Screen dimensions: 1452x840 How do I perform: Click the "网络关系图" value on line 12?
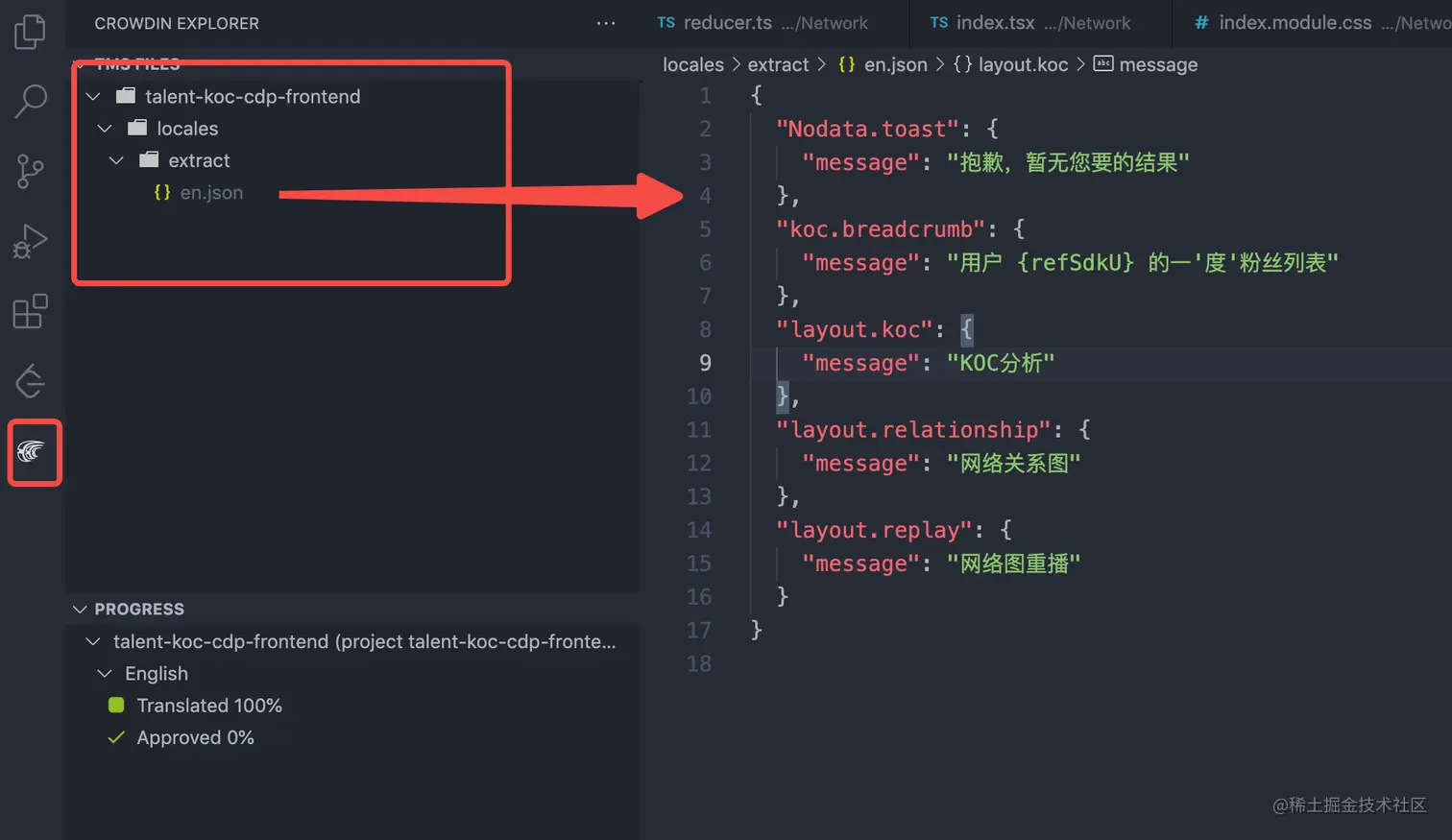pyautogui.click(x=1014, y=464)
